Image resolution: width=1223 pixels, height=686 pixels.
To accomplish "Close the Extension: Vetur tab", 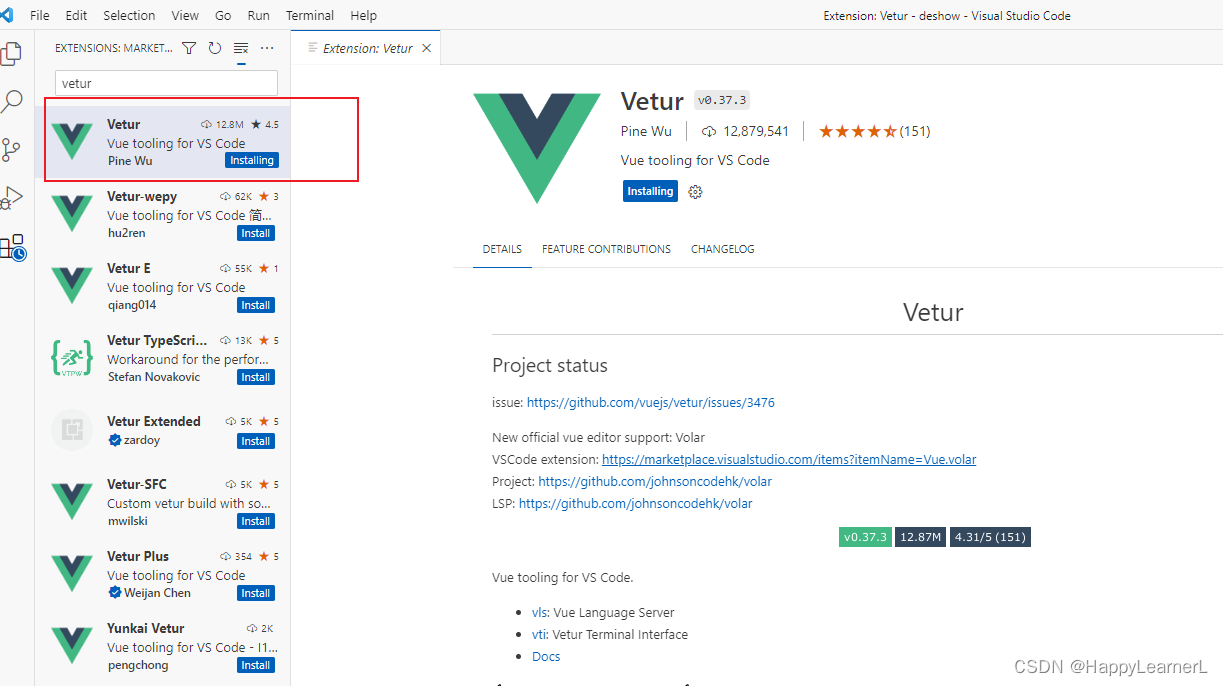I will point(427,48).
